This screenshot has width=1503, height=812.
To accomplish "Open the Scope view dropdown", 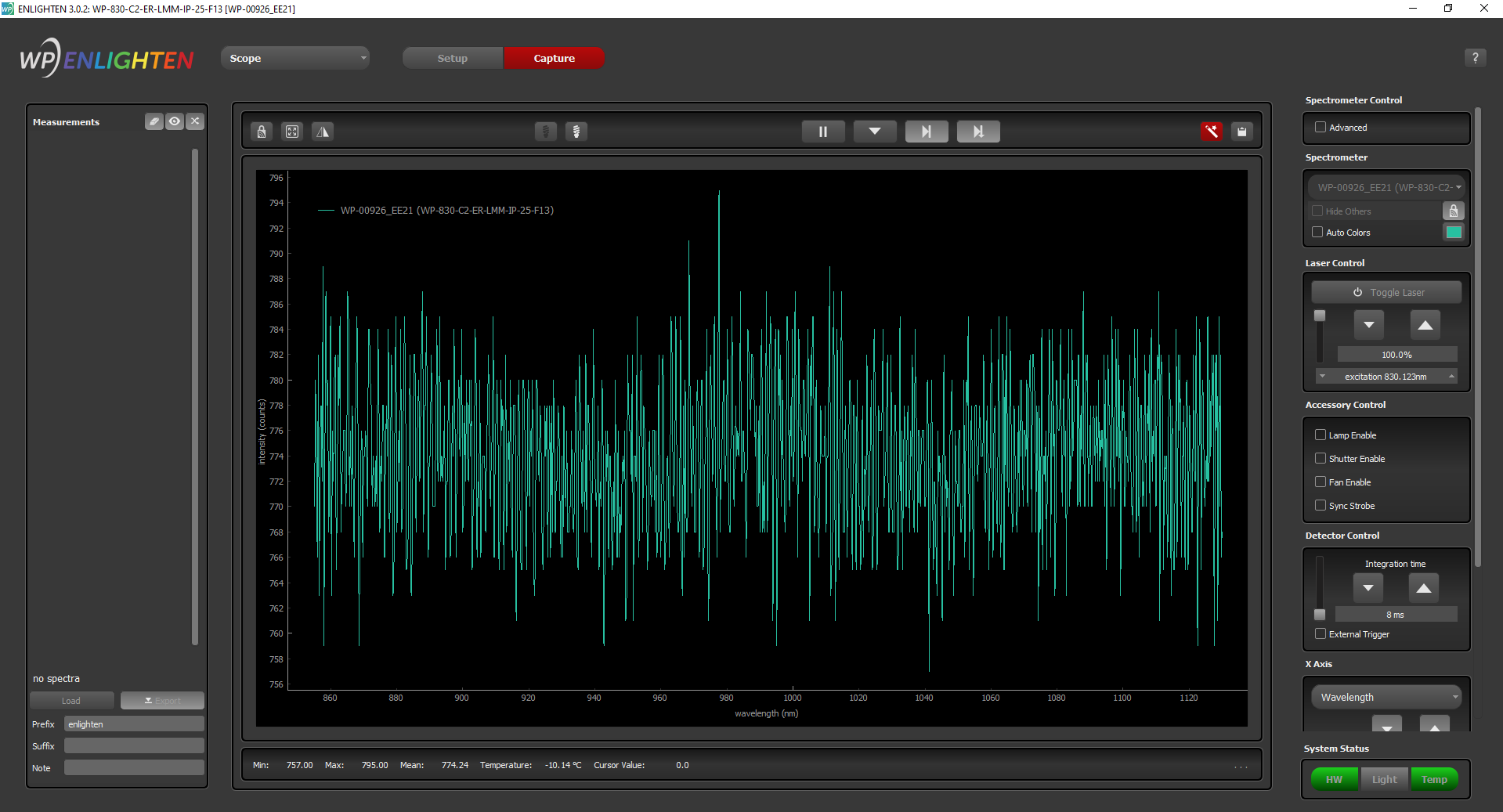I will point(295,58).
